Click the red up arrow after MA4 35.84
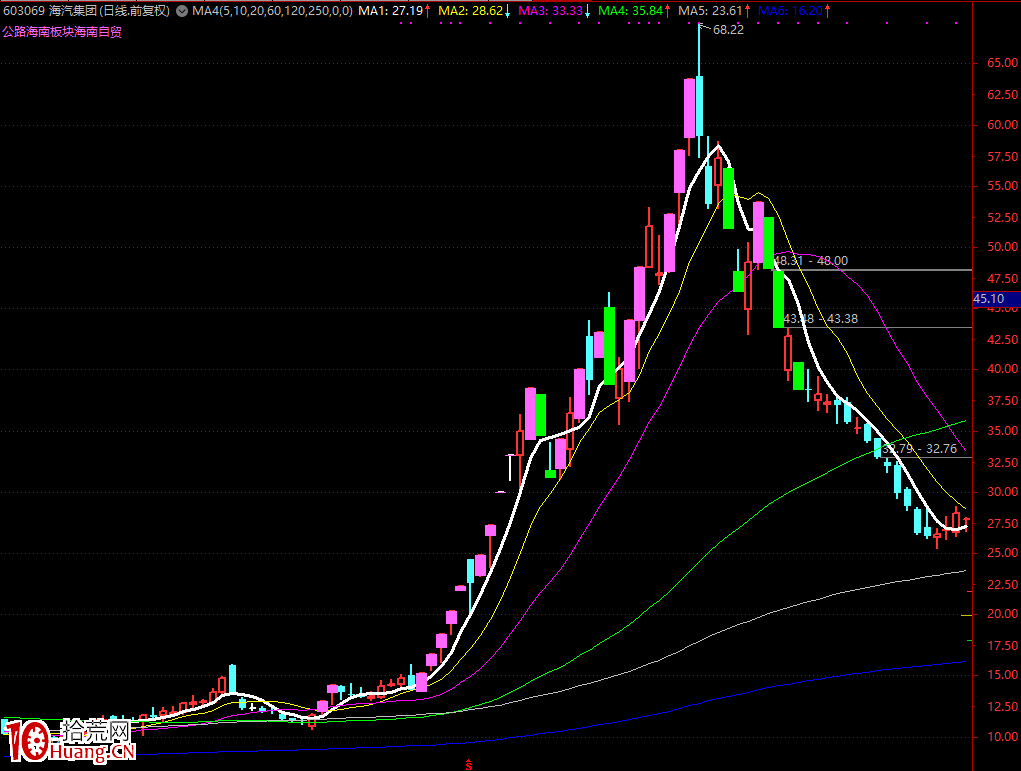 (667, 12)
